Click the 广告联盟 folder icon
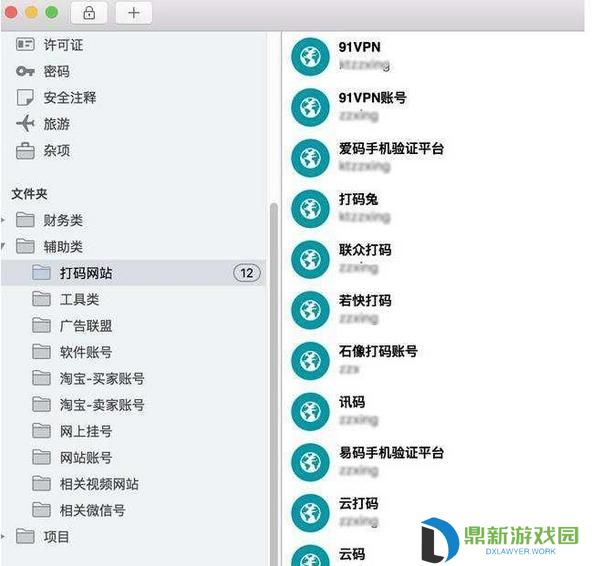 (41, 326)
